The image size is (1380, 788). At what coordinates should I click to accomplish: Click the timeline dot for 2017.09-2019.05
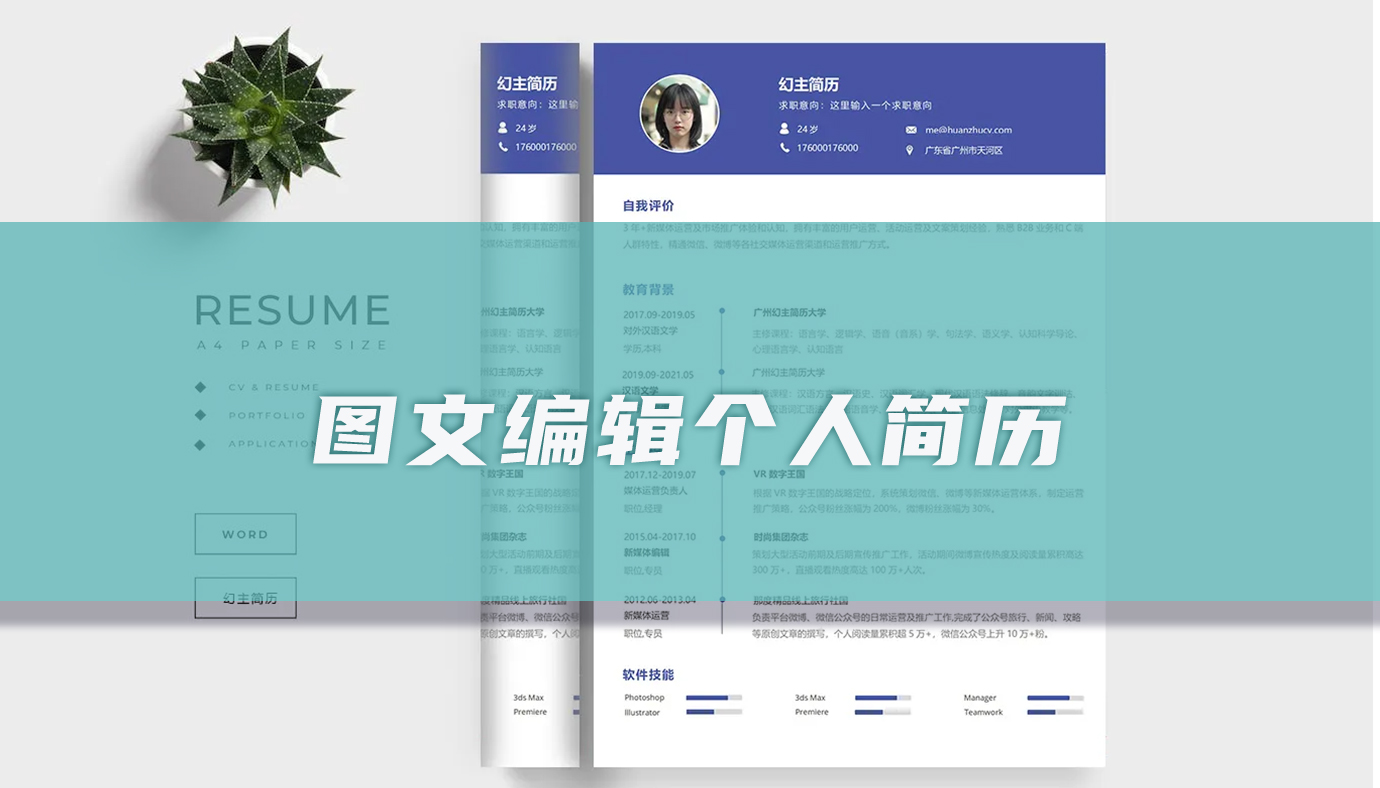click(x=722, y=312)
